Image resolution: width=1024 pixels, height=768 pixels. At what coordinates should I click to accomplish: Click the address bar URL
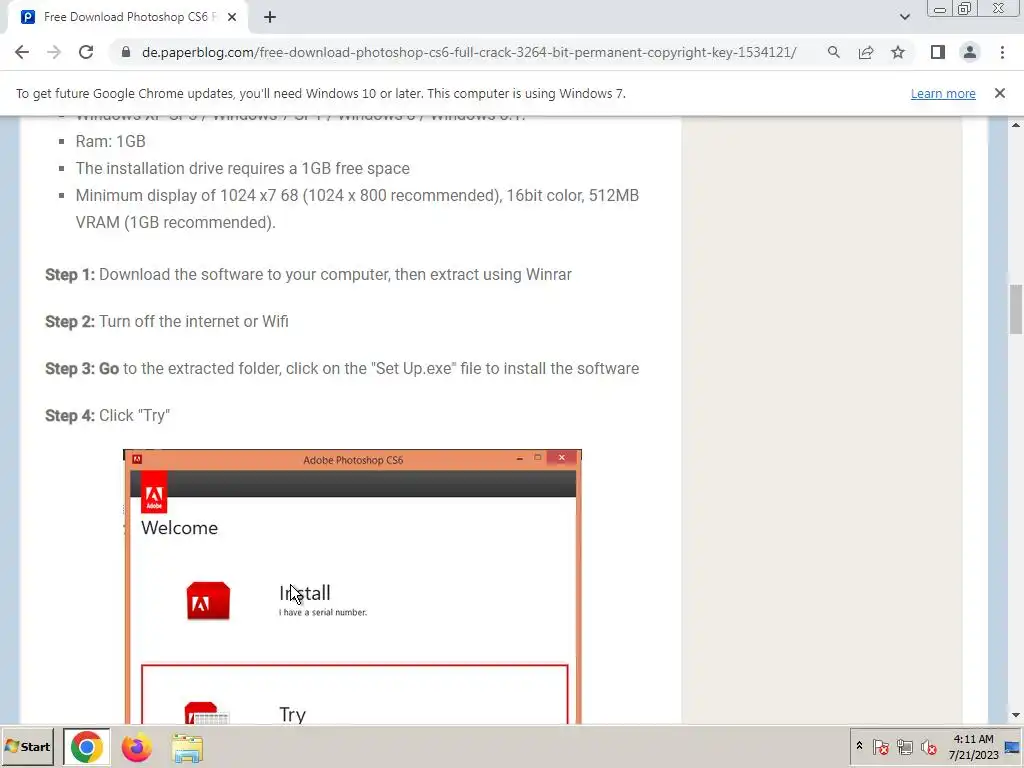point(469,52)
